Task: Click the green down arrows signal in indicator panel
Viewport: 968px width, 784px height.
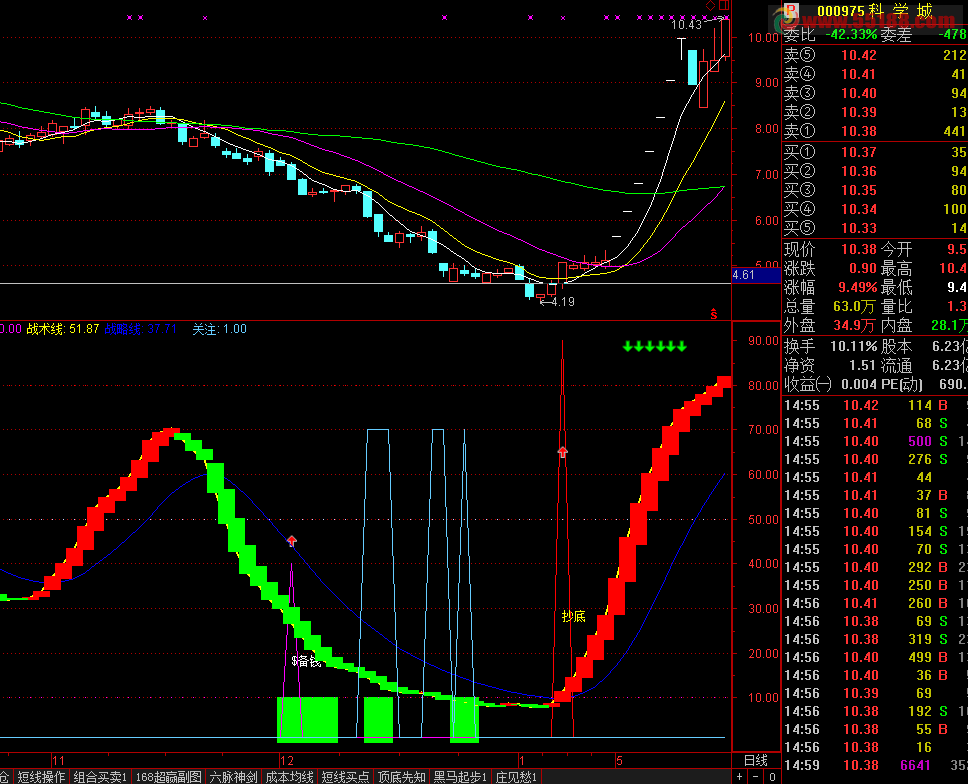Action: click(654, 346)
